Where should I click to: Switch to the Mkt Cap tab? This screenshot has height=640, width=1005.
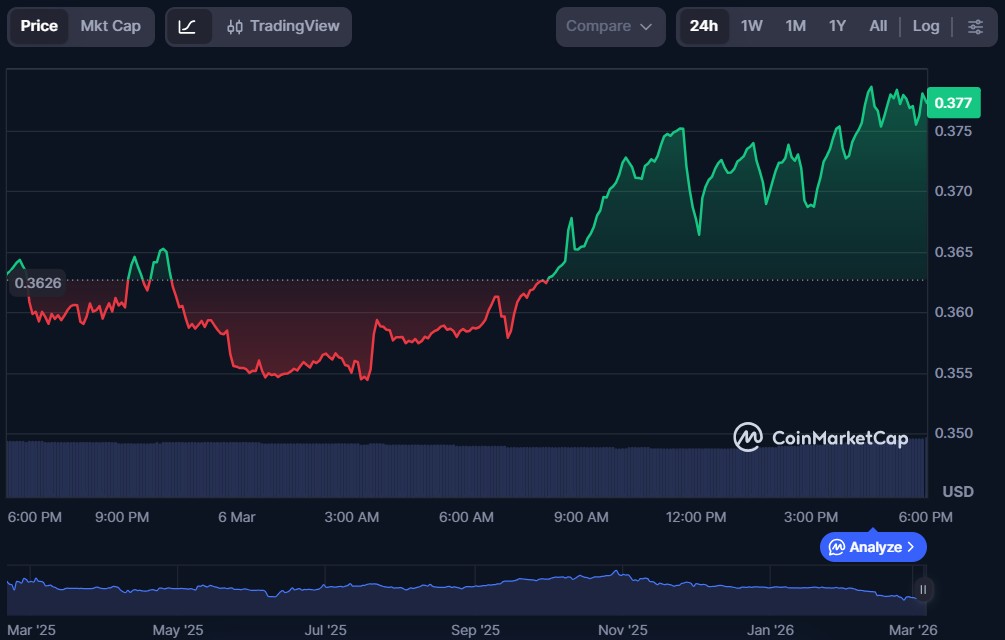coord(110,27)
